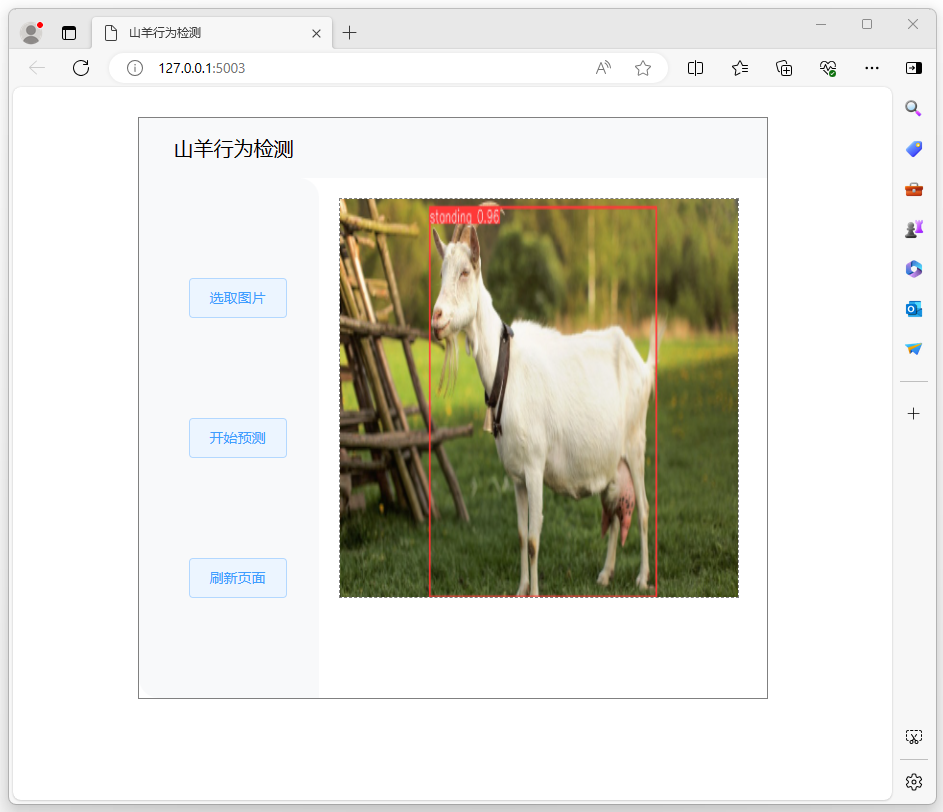Open the sidebar Outlook icon
Image resolution: width=943 pixels, height=812 pixels.
[914, 309]
